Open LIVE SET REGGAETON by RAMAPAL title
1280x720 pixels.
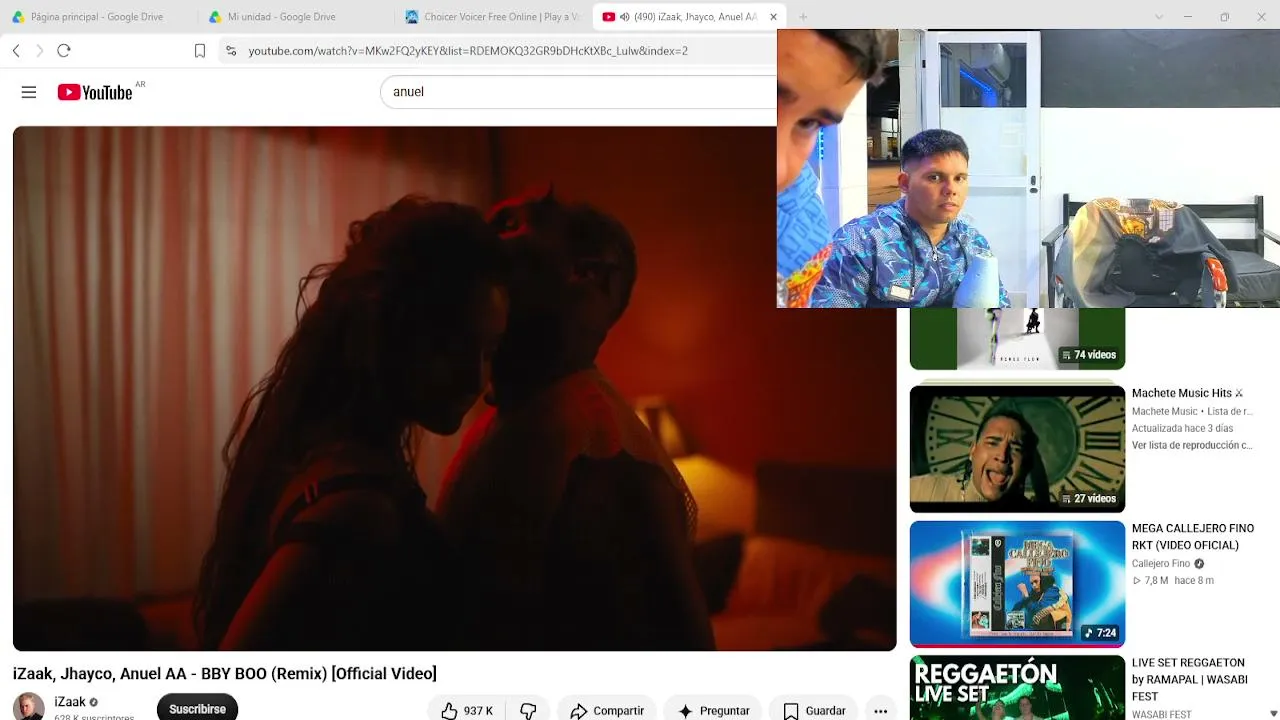coord(1190,679)
